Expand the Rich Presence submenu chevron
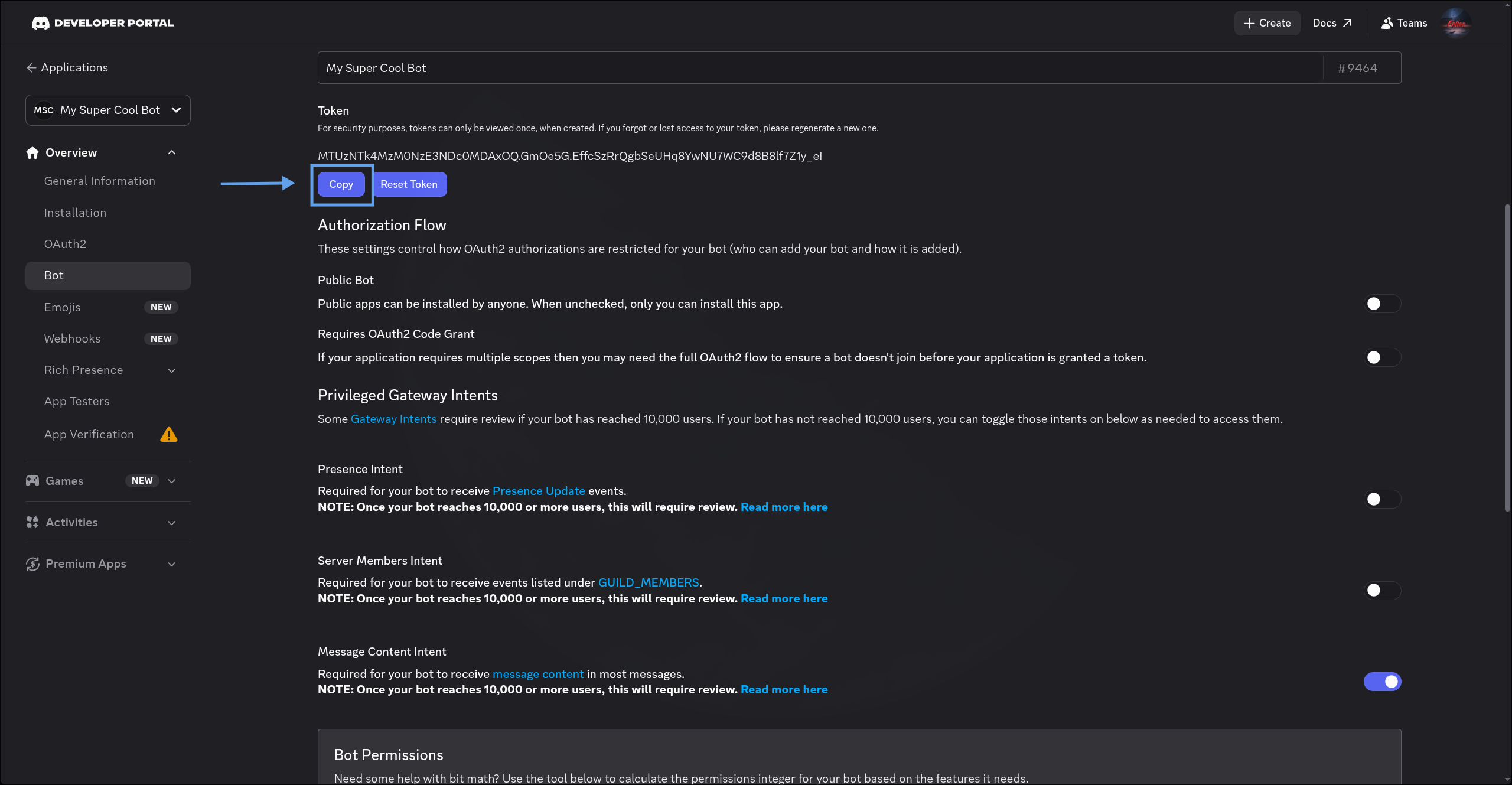Viewport: 1512px width, 785px height. 172,370
